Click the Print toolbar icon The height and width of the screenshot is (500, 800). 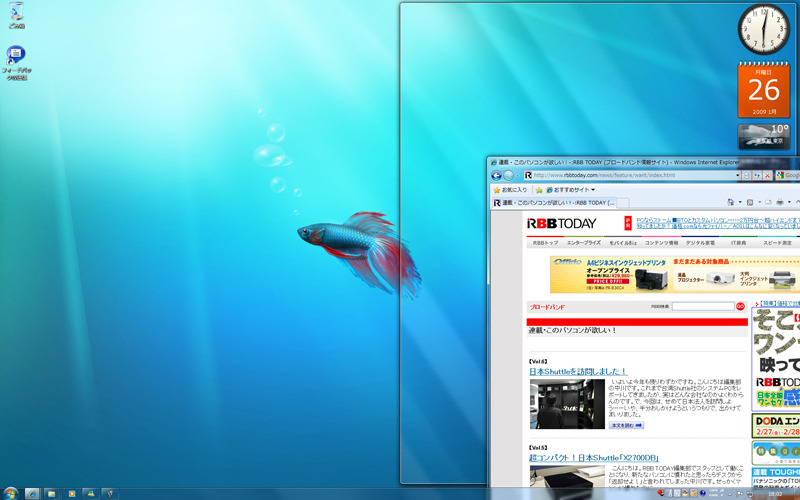(x=780, y=202)
